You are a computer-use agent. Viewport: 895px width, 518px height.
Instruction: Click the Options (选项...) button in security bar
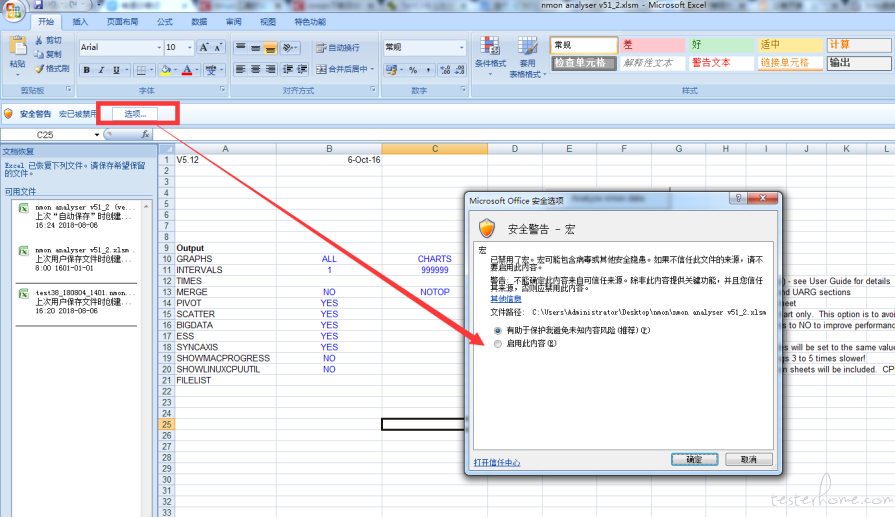pyautogui.click(x=135, y=114)
